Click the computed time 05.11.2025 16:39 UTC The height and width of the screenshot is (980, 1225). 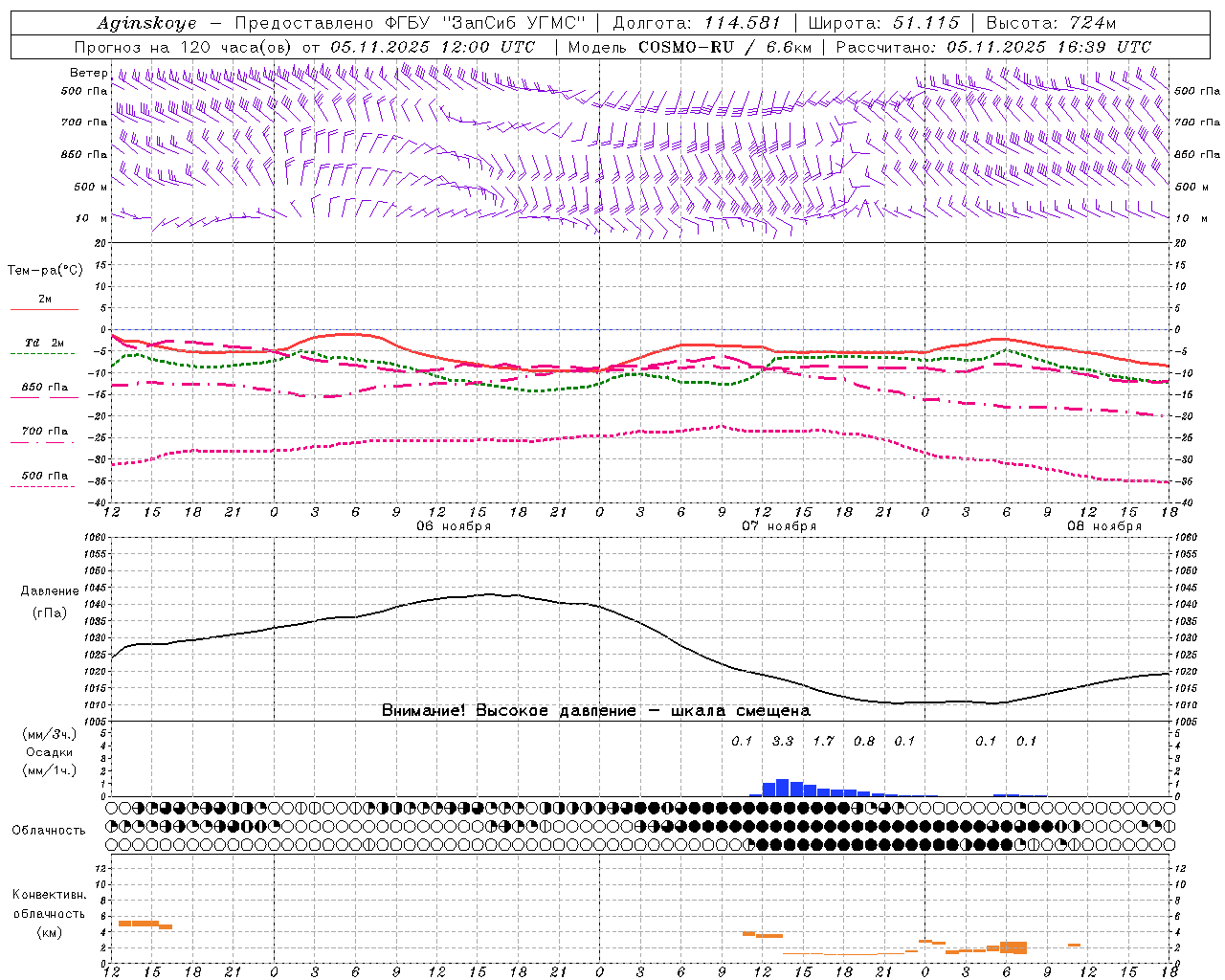(x=1049, y=47)
